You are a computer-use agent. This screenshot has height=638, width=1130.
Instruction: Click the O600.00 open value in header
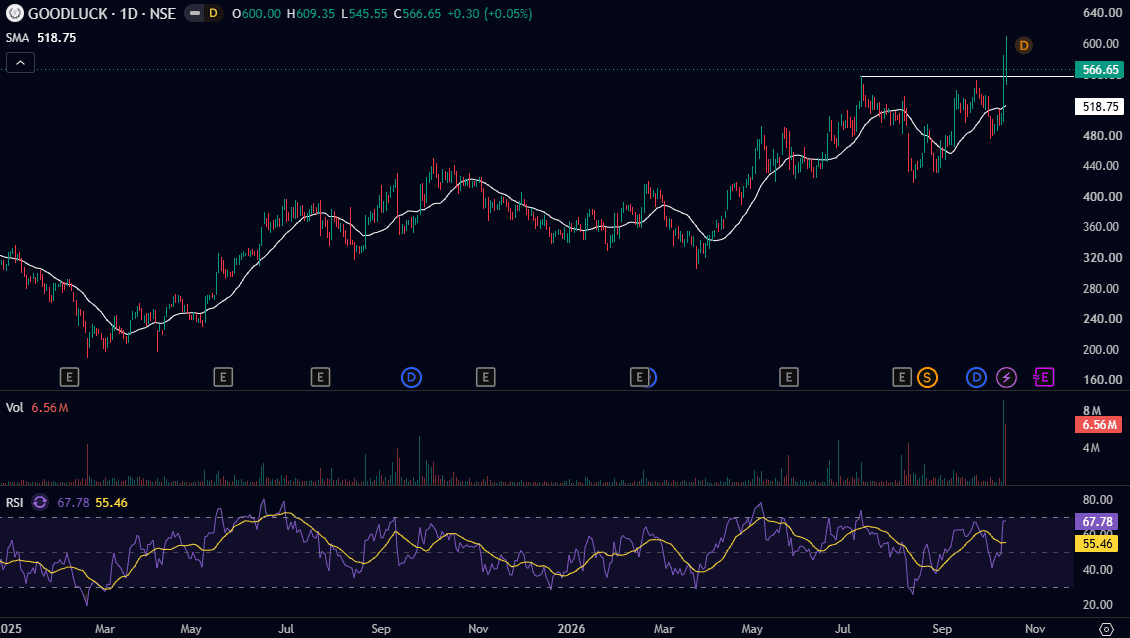[x=256, y=14]
